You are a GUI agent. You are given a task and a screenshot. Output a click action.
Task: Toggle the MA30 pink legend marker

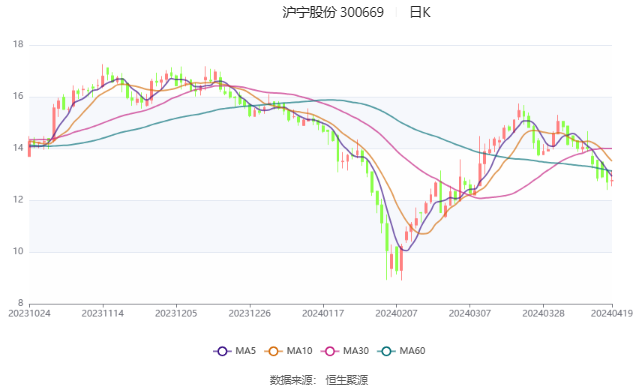pos(330,351)
